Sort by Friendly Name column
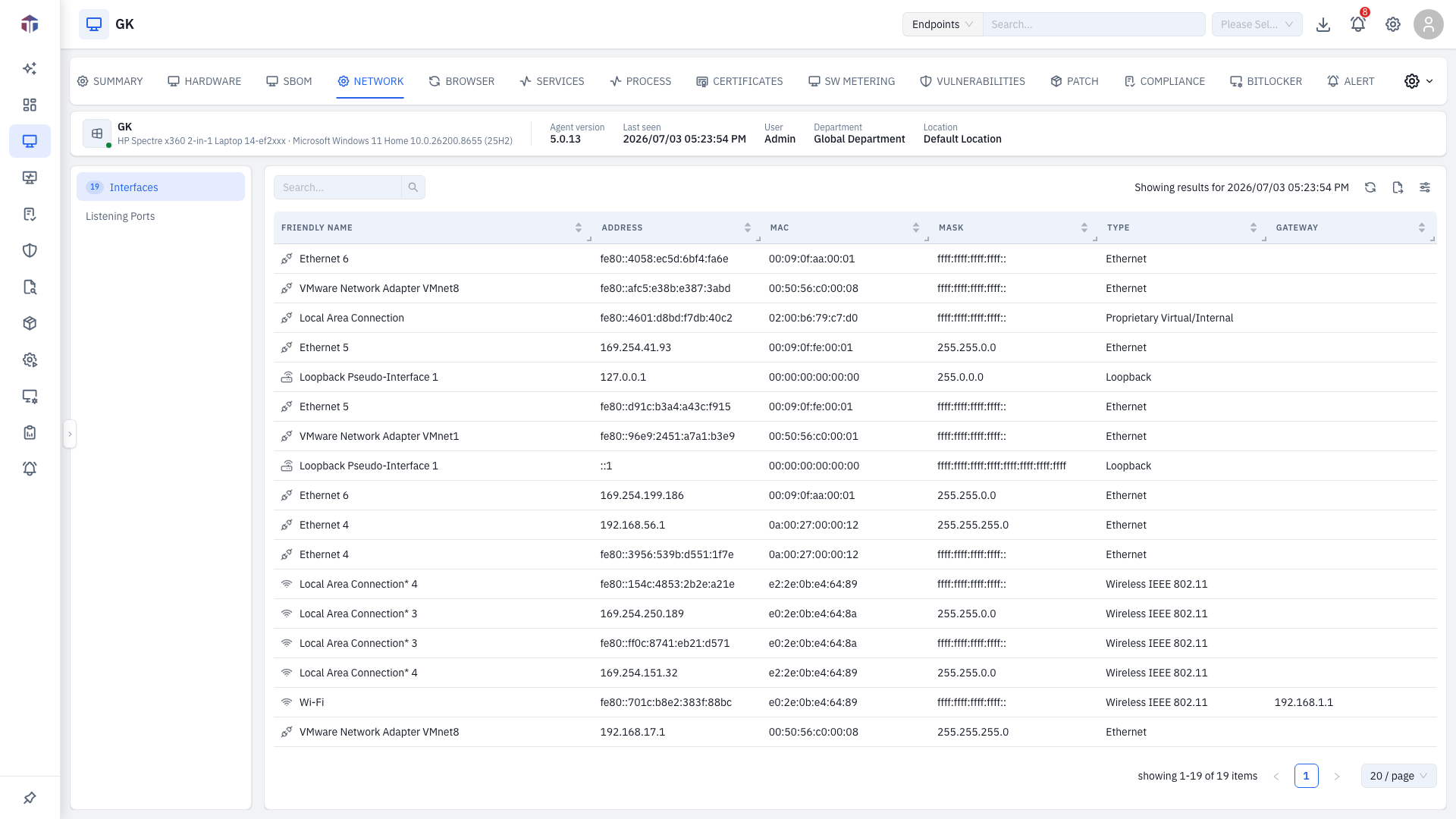1456x819 pixels. (x=579, y=227)
